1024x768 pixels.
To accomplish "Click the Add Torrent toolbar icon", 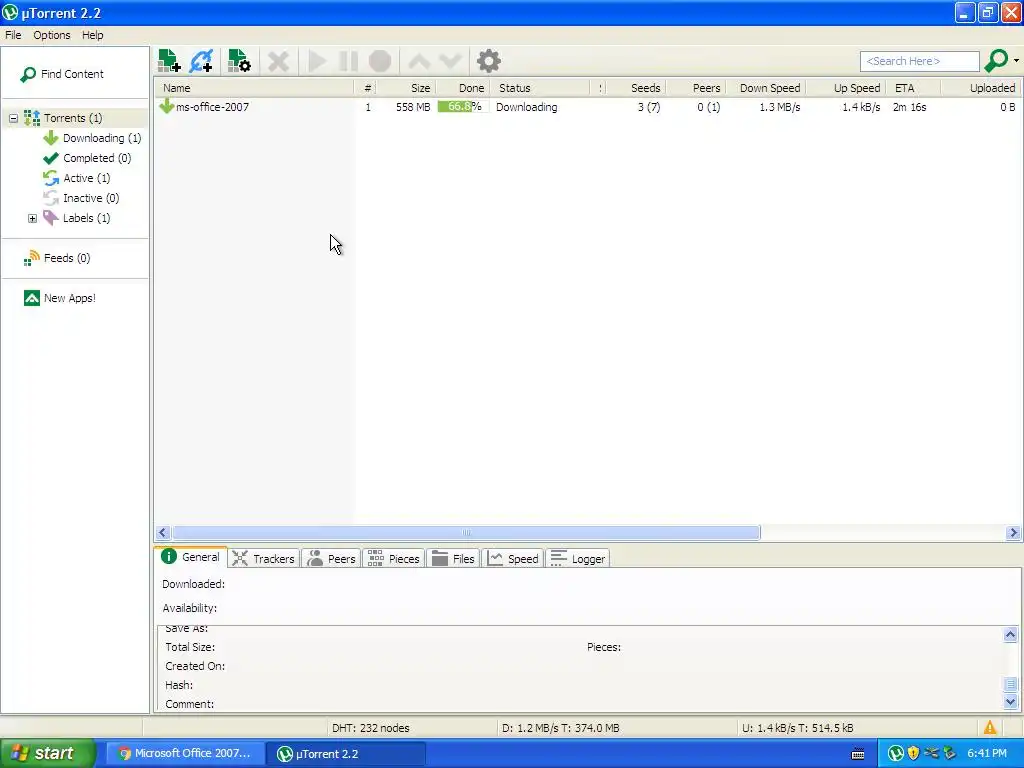I will 169,61.
